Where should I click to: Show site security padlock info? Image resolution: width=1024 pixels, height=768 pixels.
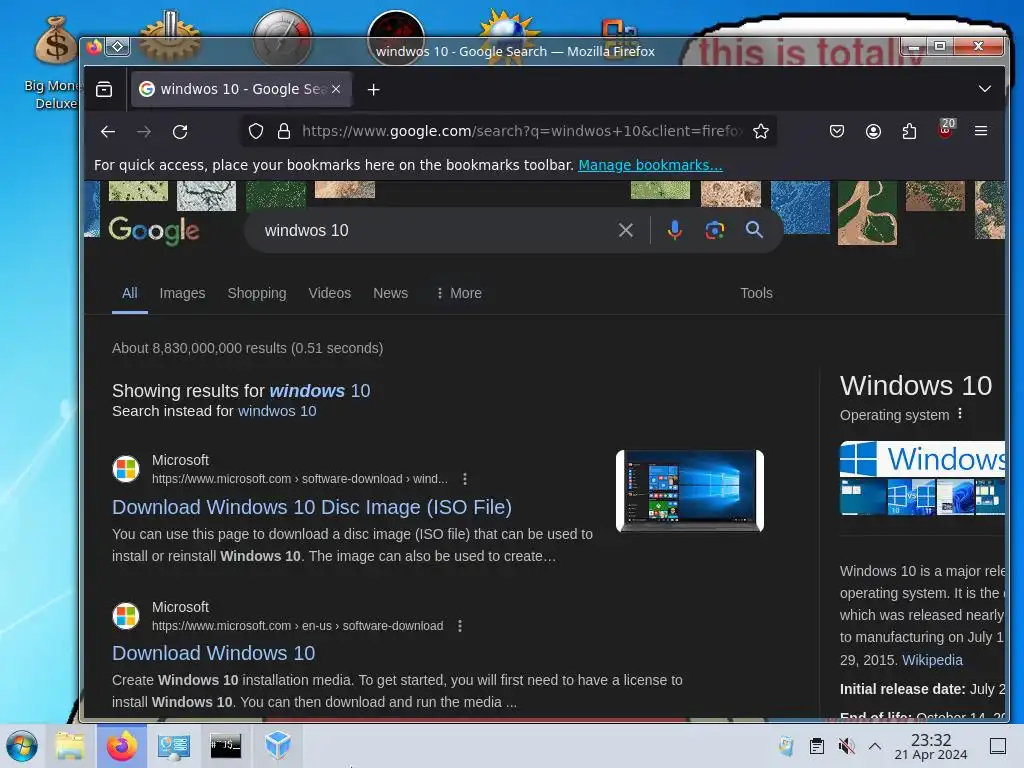(283, 131)
